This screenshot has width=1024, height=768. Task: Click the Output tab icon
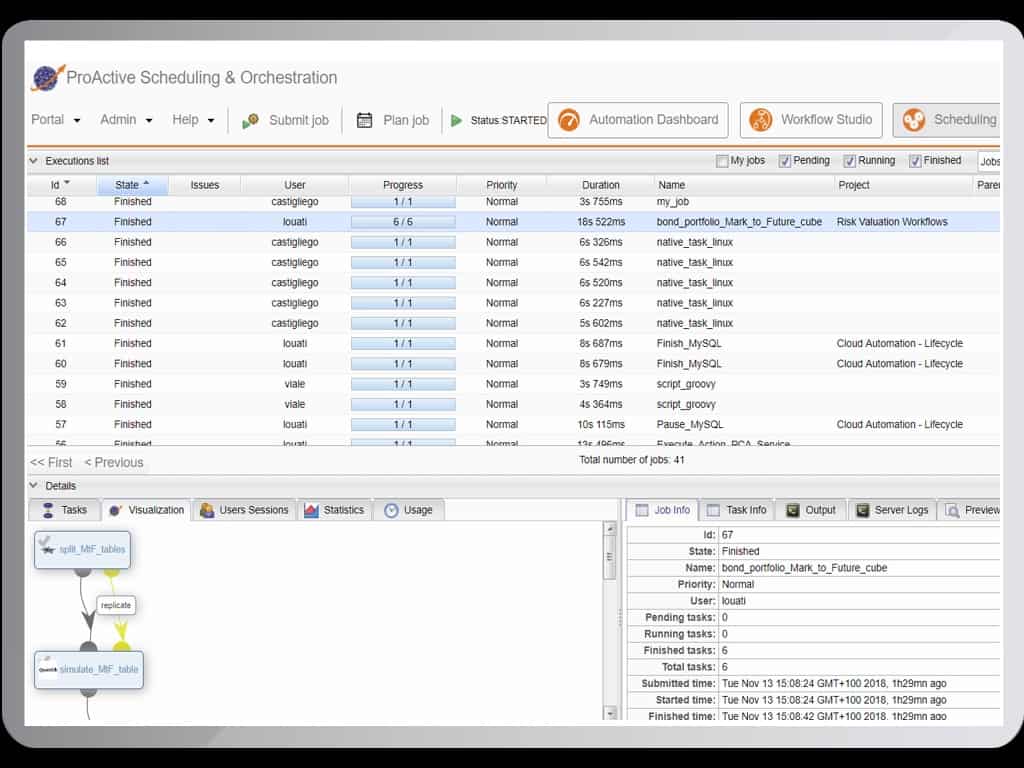(x=792, y=510)
